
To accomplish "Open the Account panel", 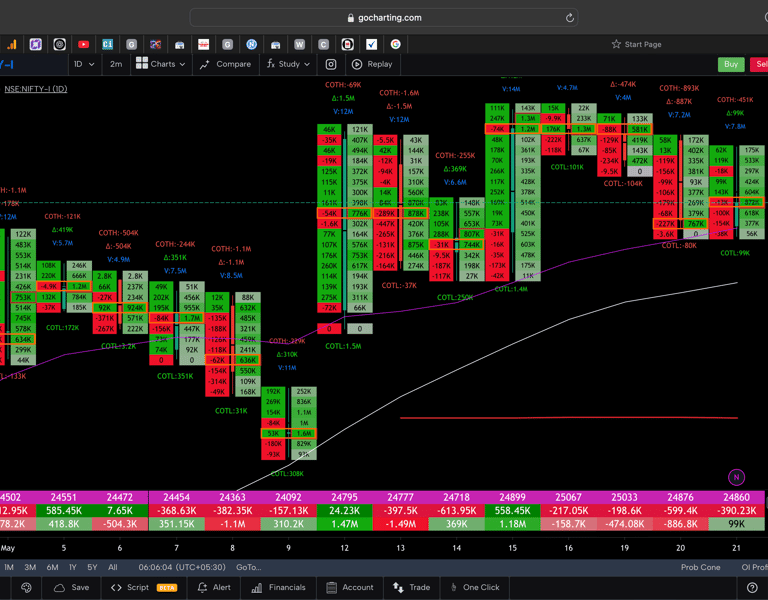I will coord(350,587).
